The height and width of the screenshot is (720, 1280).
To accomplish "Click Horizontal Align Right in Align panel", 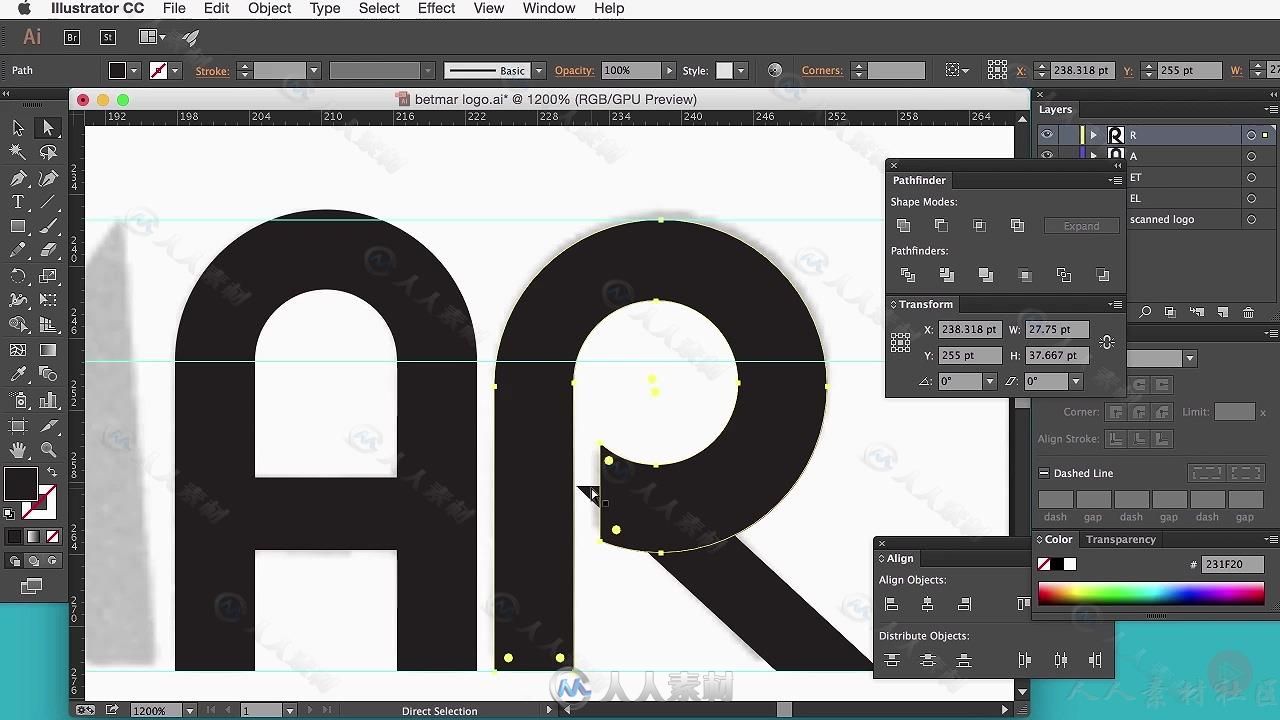I will click(x=964, y=604).
